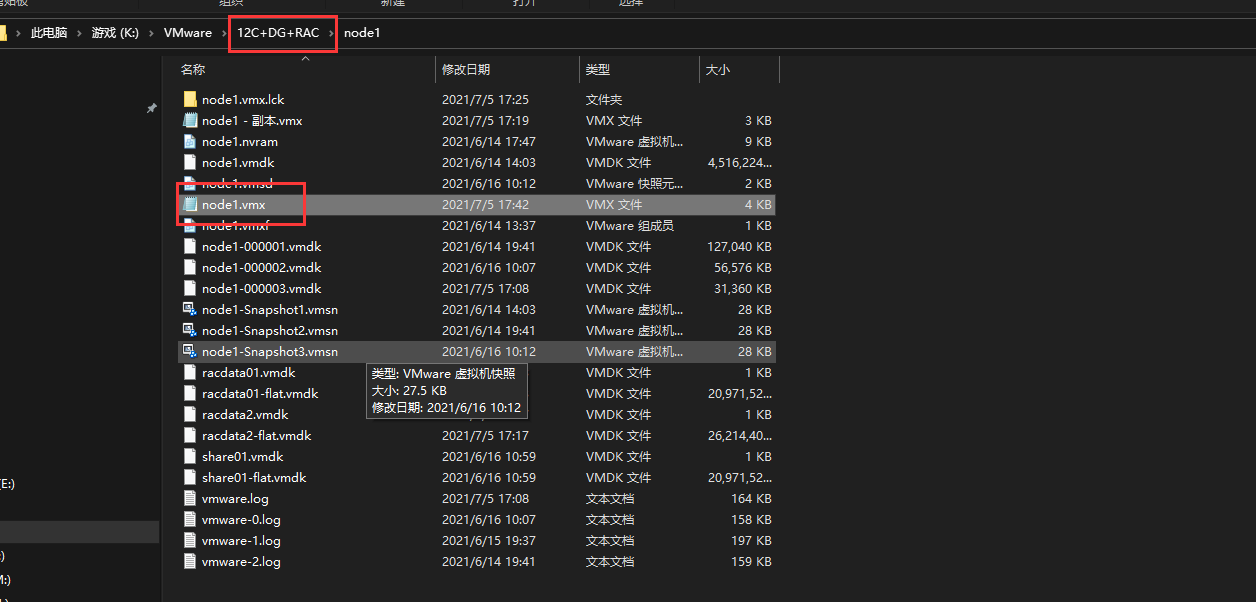The width and height of the screenshot is (1256, 602).
Task: Expand the chevron after 12C+DG+RAC in the breadcrumb
Action: (x=331, y=33)
